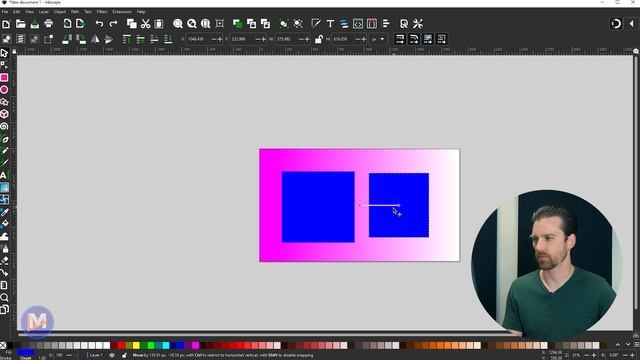
Task: Click the left blue square on canvas
Action: pyautogui.click(x=318, y=207)
